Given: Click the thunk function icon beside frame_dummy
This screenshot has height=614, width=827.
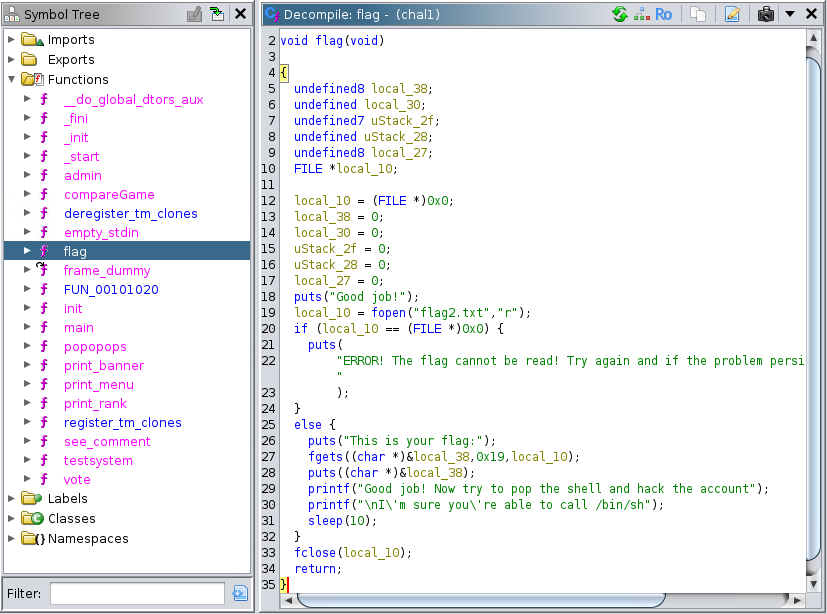Looking at the screenshot, I should click(x=43, y=269).
